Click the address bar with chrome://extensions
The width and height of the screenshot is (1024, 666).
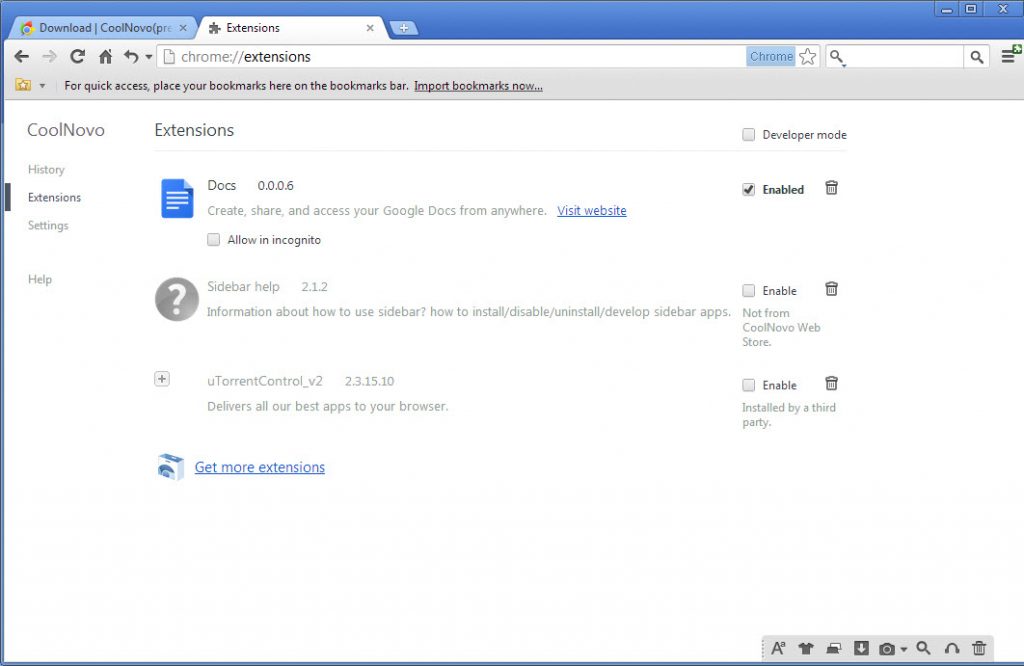pos(451,57)
